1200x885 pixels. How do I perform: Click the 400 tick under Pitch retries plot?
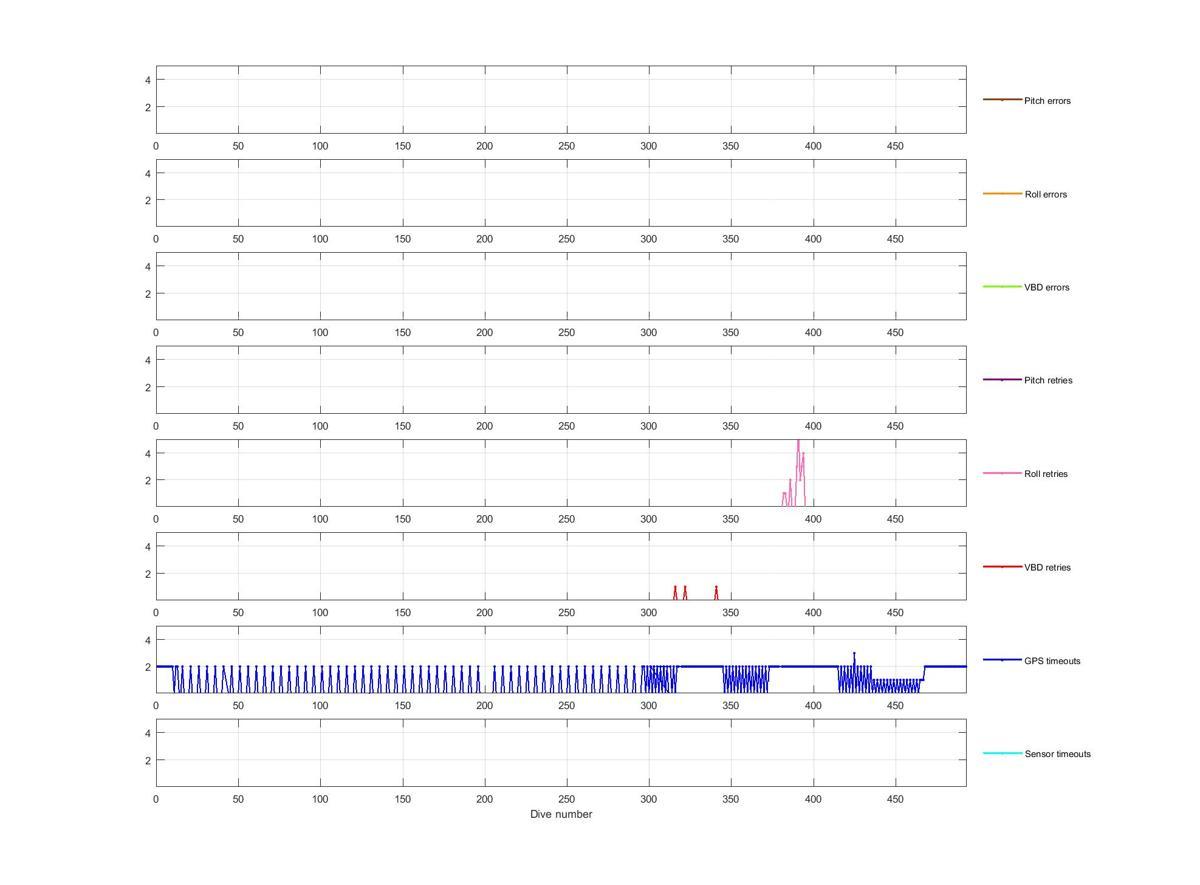[x=813, y=426]
